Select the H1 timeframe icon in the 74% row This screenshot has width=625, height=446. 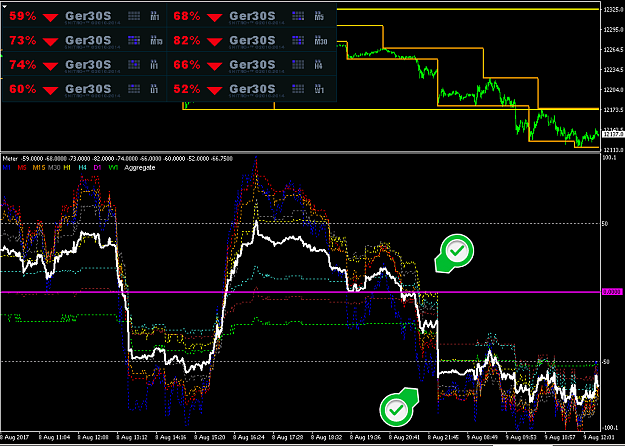154,65
